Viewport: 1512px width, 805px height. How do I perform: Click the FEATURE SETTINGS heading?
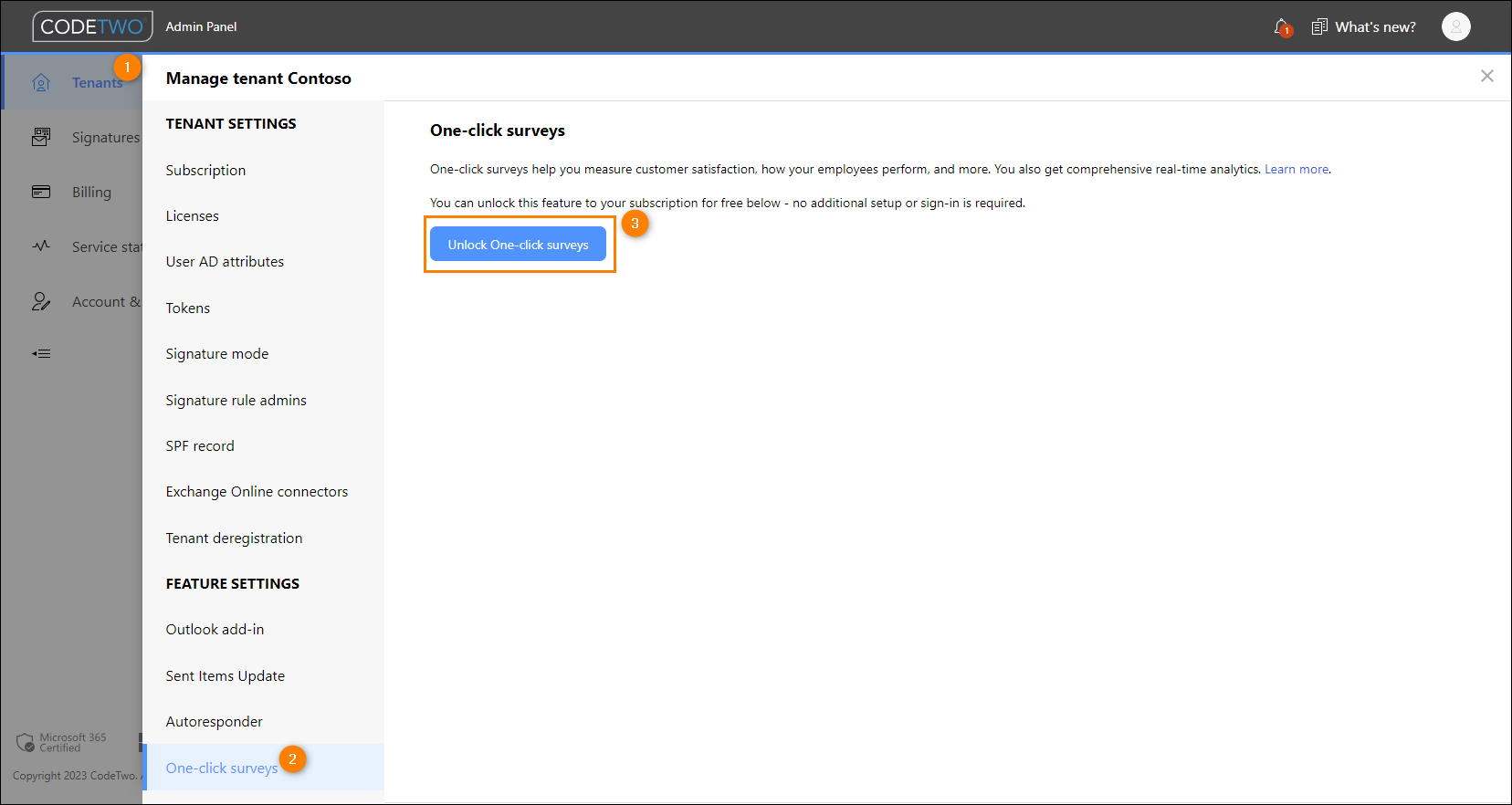click(232, 583)
